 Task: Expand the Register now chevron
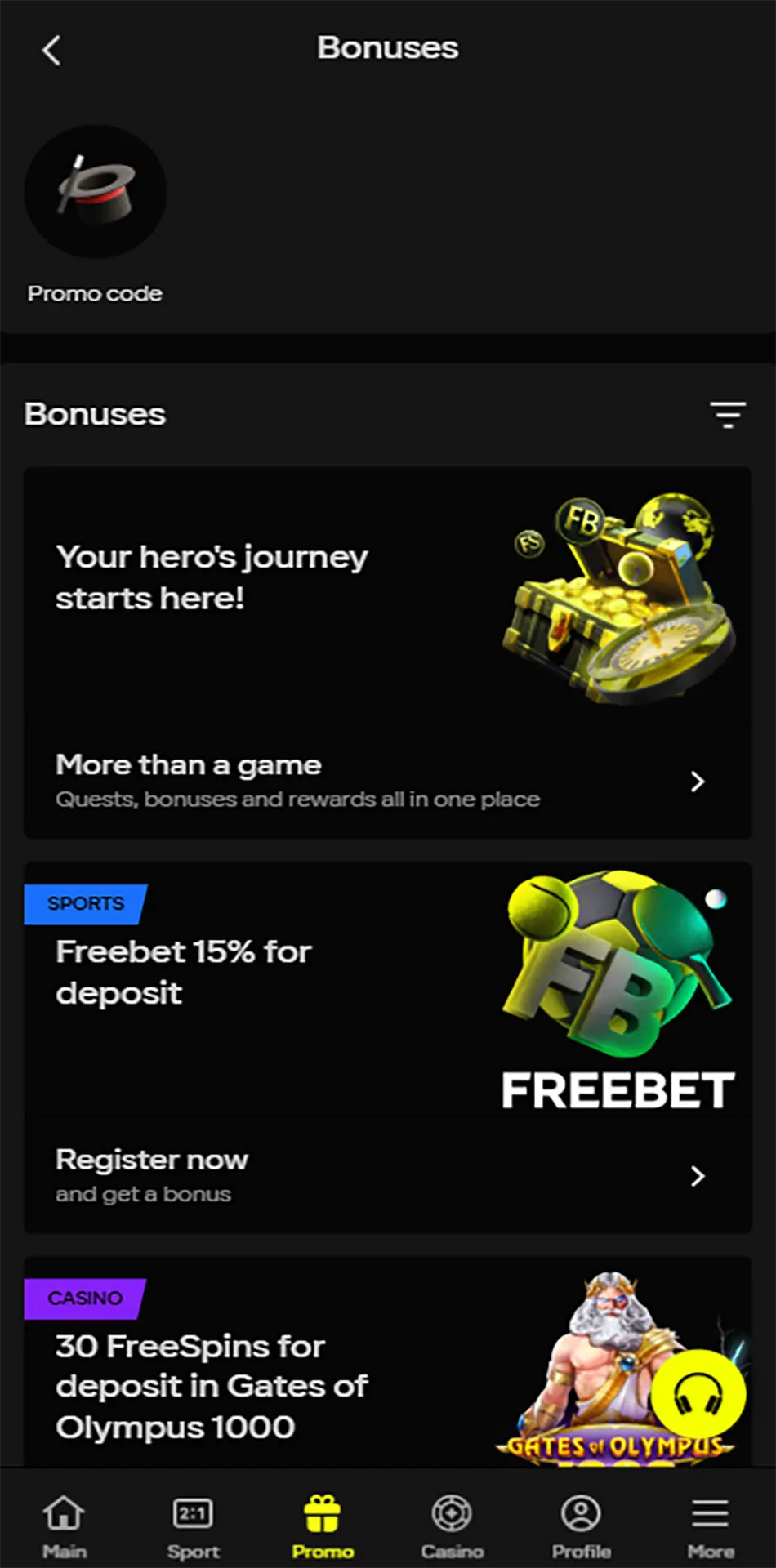[698, 1176]
